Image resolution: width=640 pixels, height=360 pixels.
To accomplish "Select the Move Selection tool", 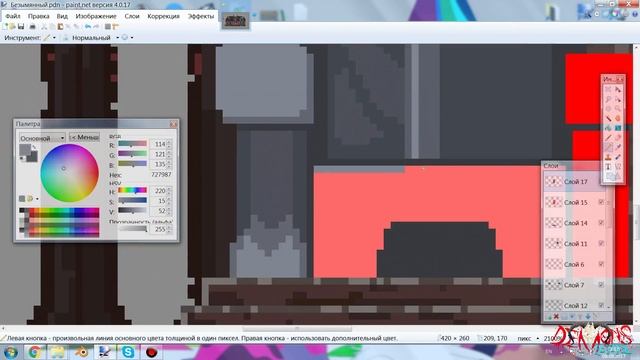I will coord(618,99).
